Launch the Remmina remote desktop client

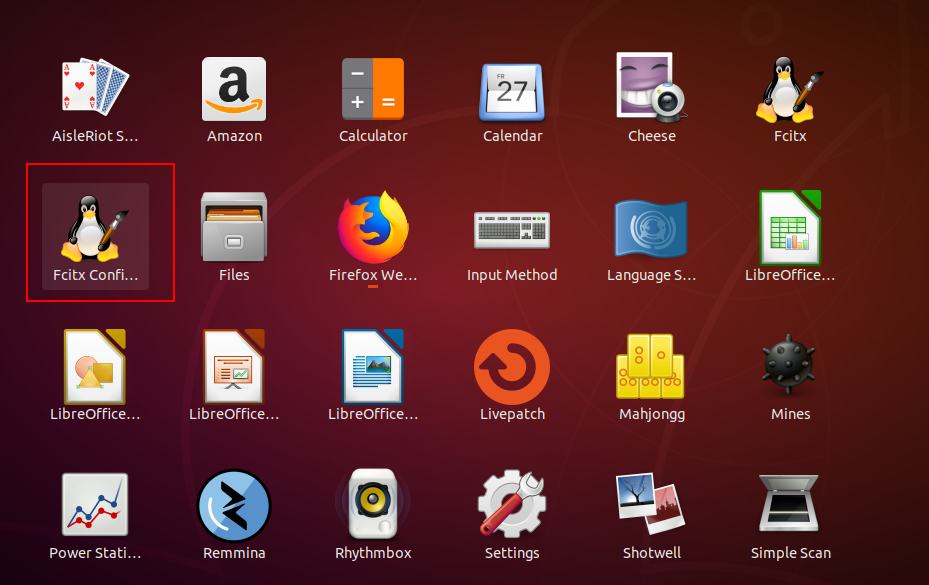(x=234, y=505)
